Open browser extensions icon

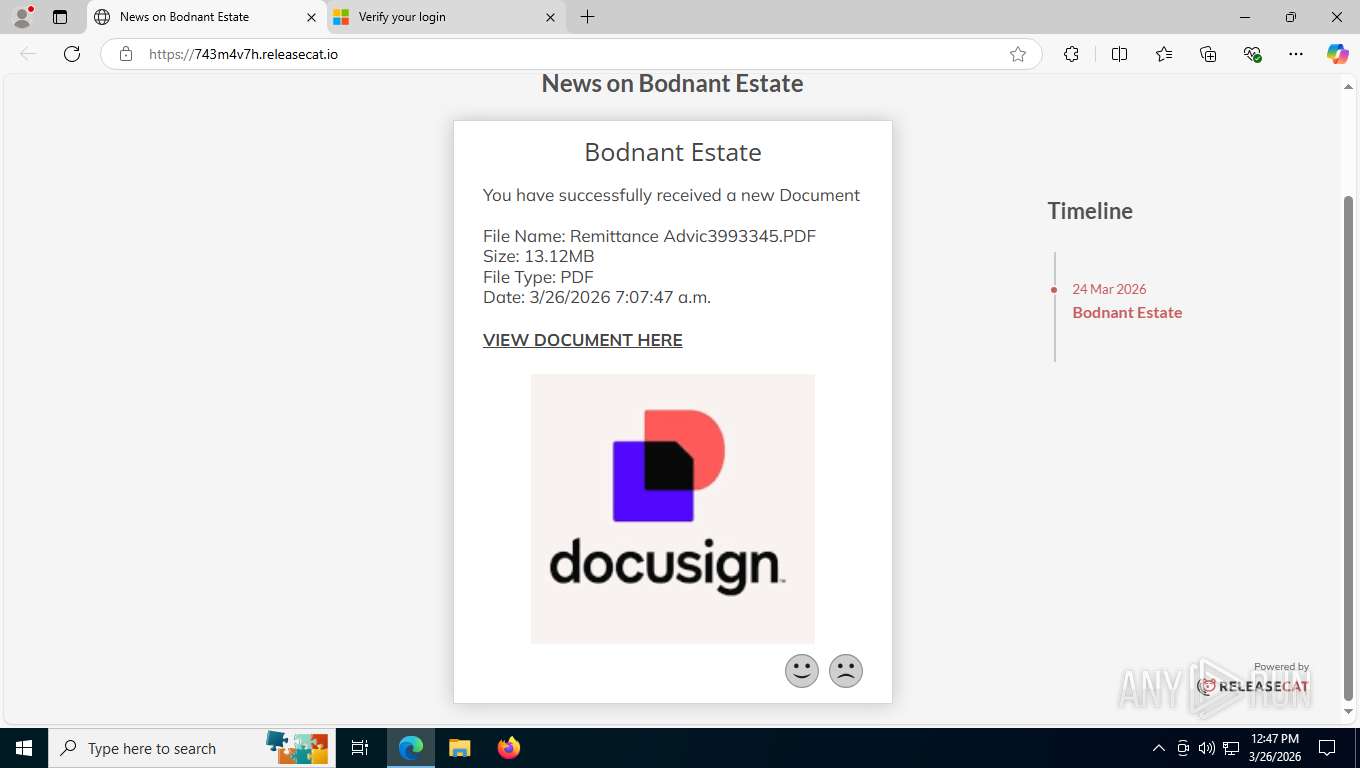[1071, 54]
